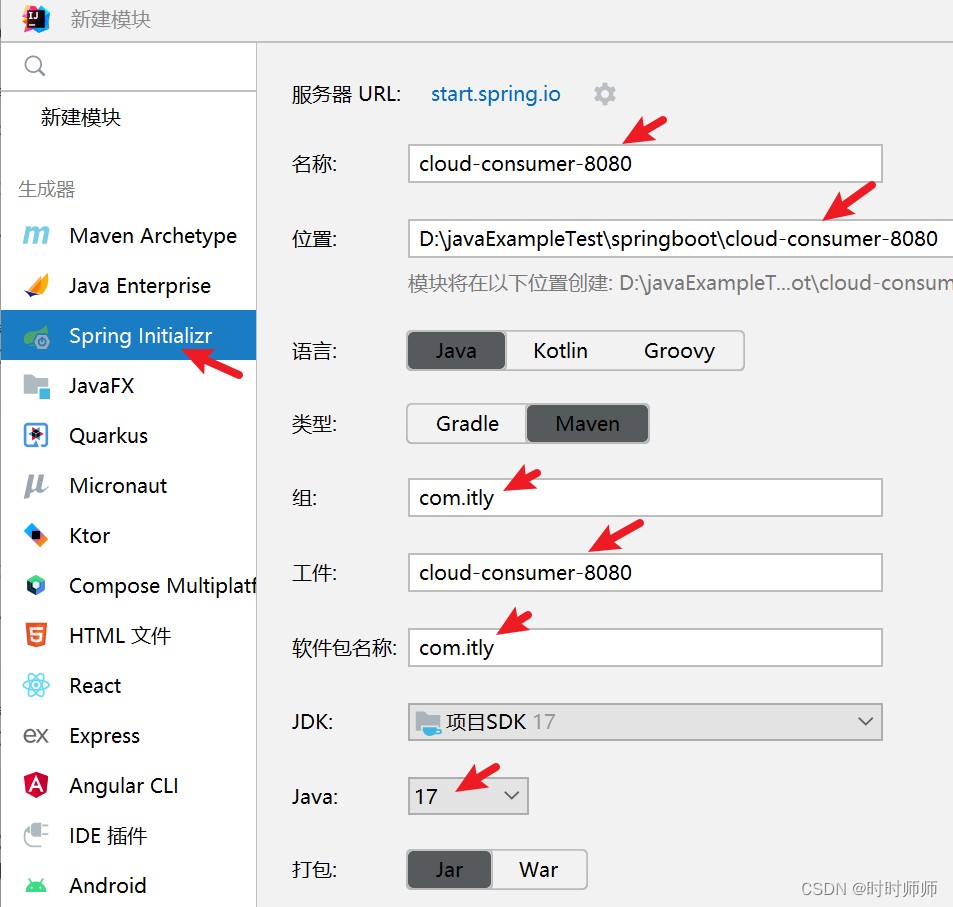Select IDE 插件 generator
The width and height of the screenshot is (953, 907).
[x=129, y=835]
